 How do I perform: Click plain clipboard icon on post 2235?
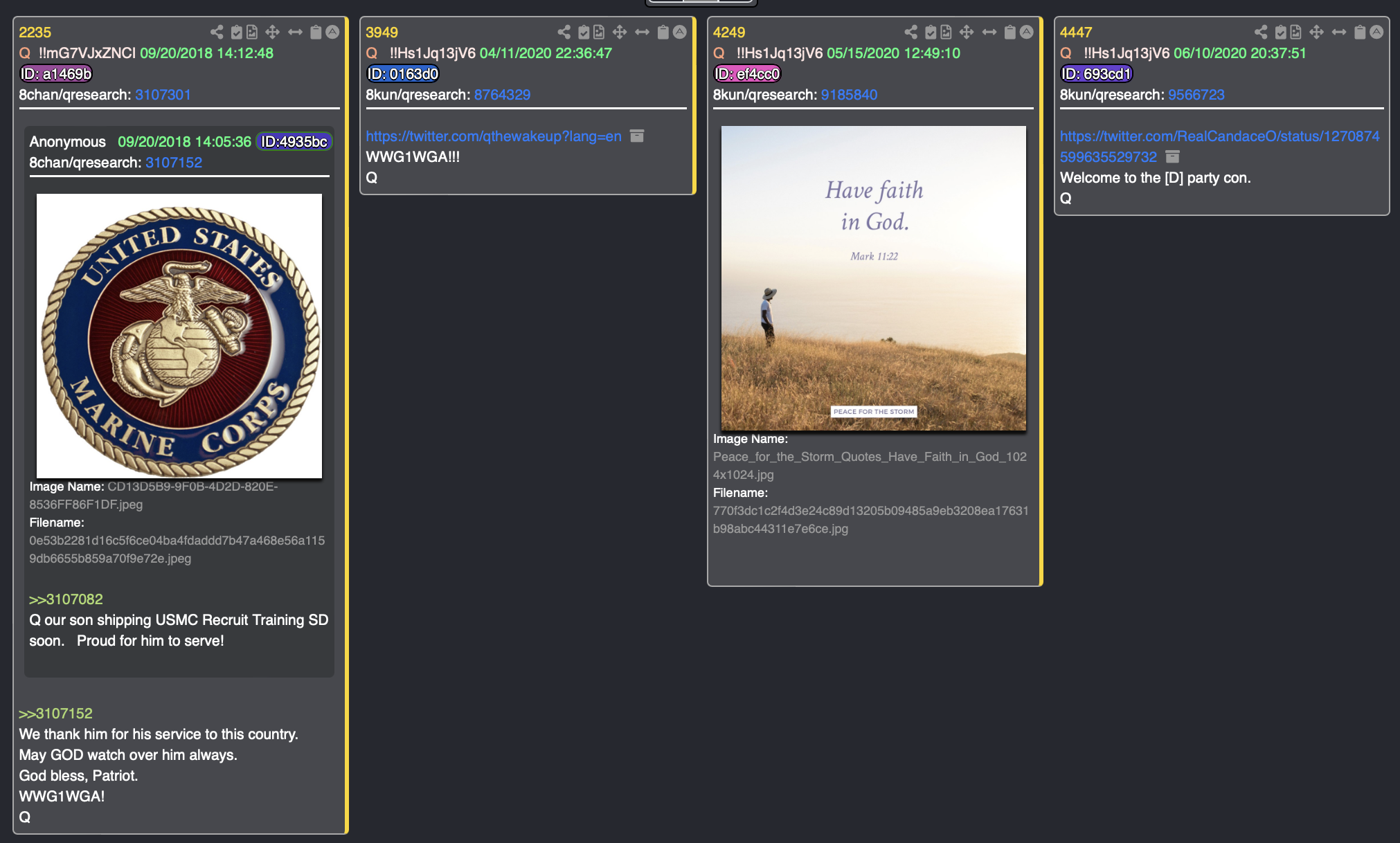(316, 32)
